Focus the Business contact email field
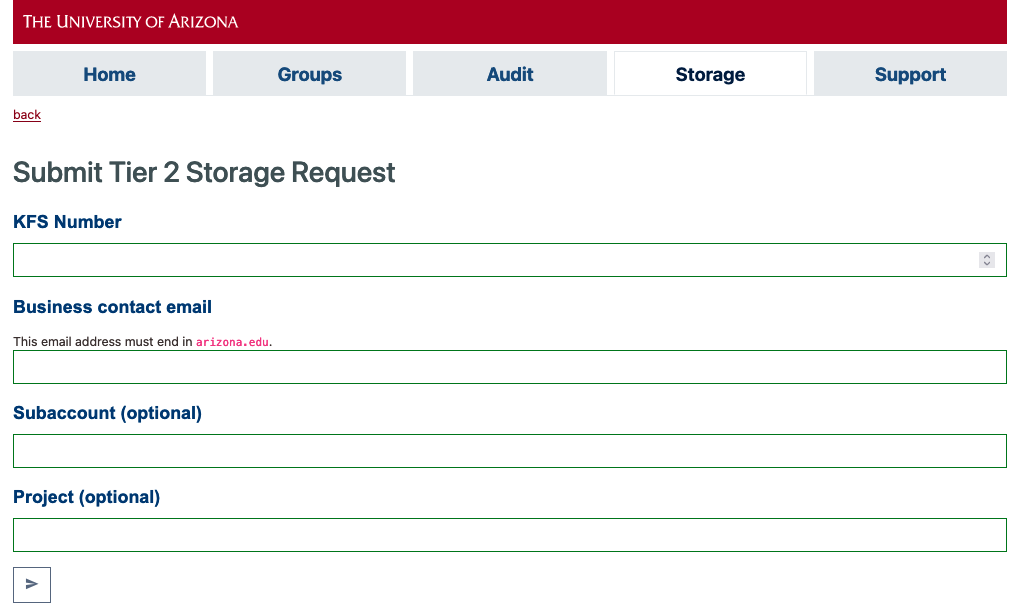 click(x=509, y=367)
